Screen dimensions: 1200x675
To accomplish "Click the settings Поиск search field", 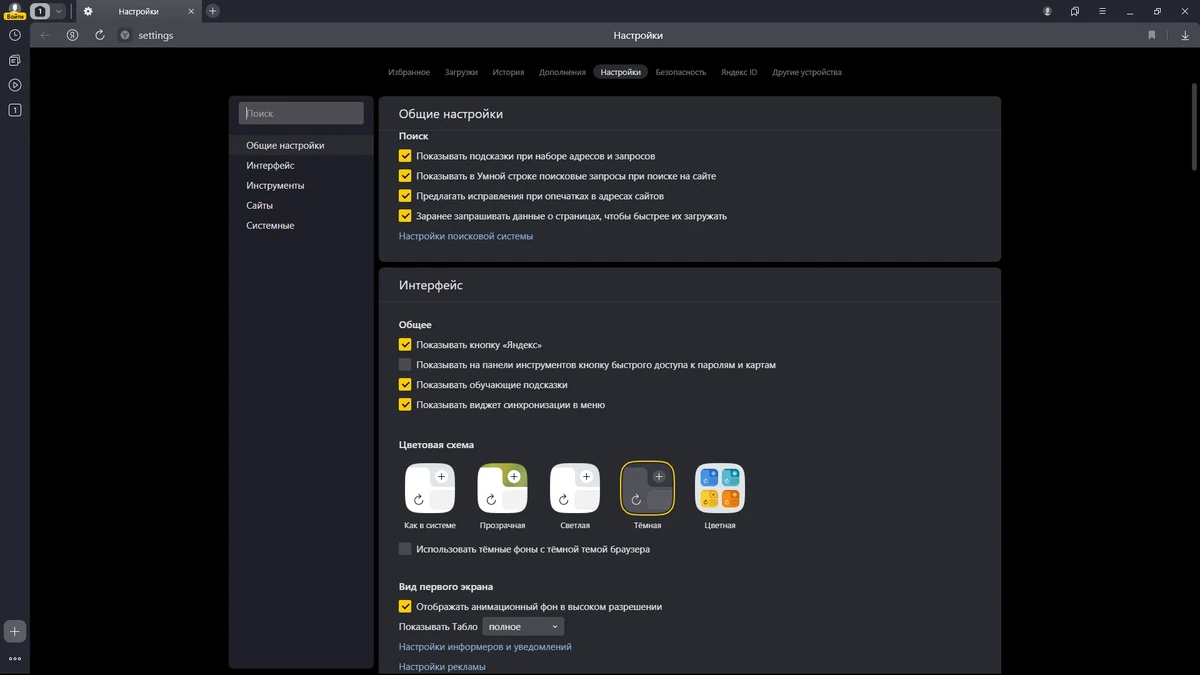I will pos(301,114).
